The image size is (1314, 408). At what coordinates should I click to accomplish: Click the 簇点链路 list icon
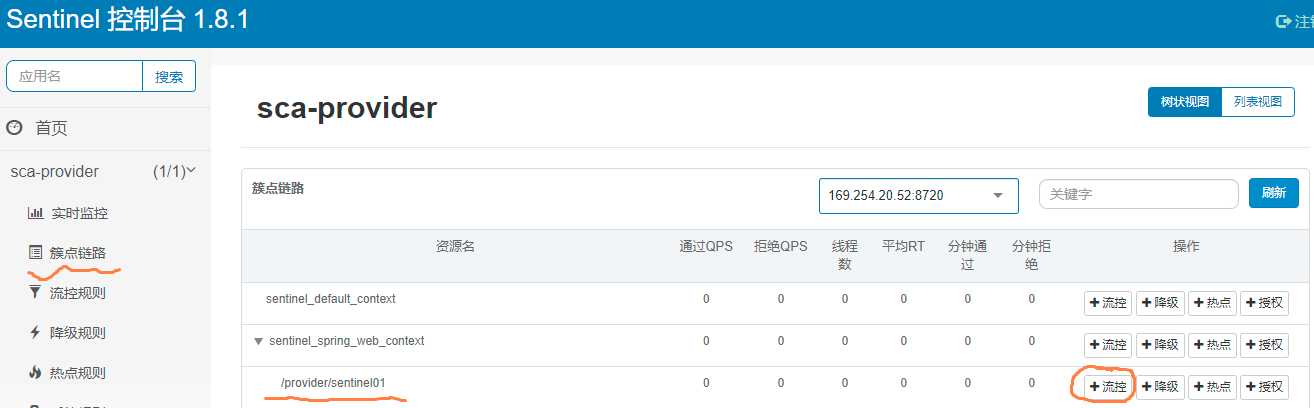pyautogui.click(x=35, y=252)
